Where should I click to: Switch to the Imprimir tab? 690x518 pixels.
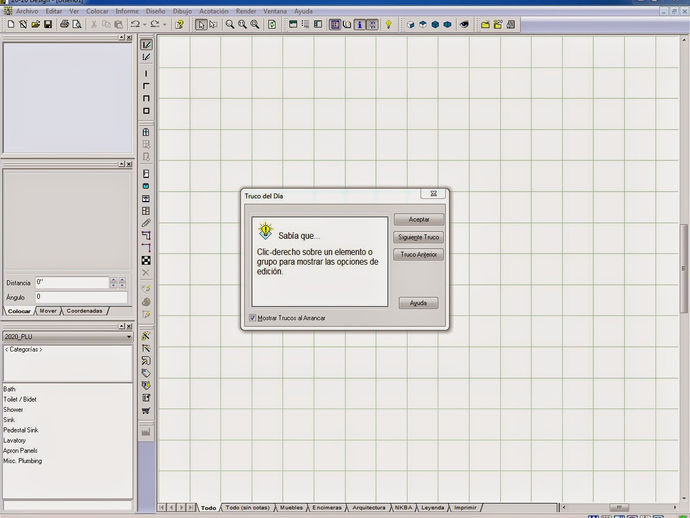pyautogui.click(x=466, y=507)
